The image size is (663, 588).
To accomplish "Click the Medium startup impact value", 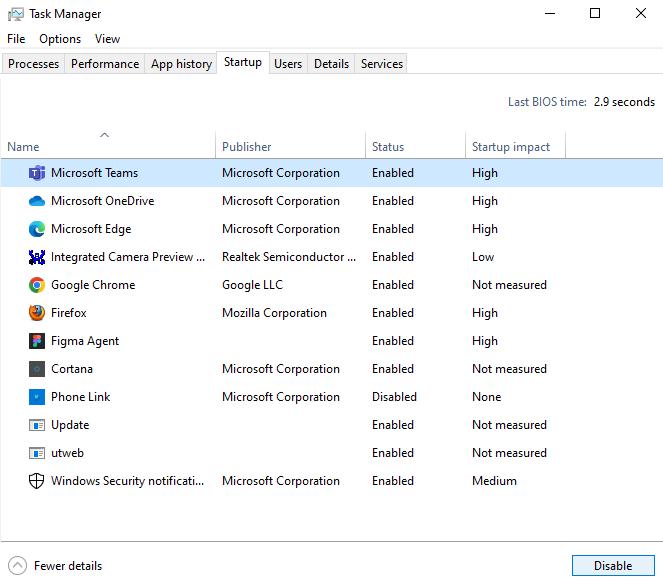I will [494, 481].
